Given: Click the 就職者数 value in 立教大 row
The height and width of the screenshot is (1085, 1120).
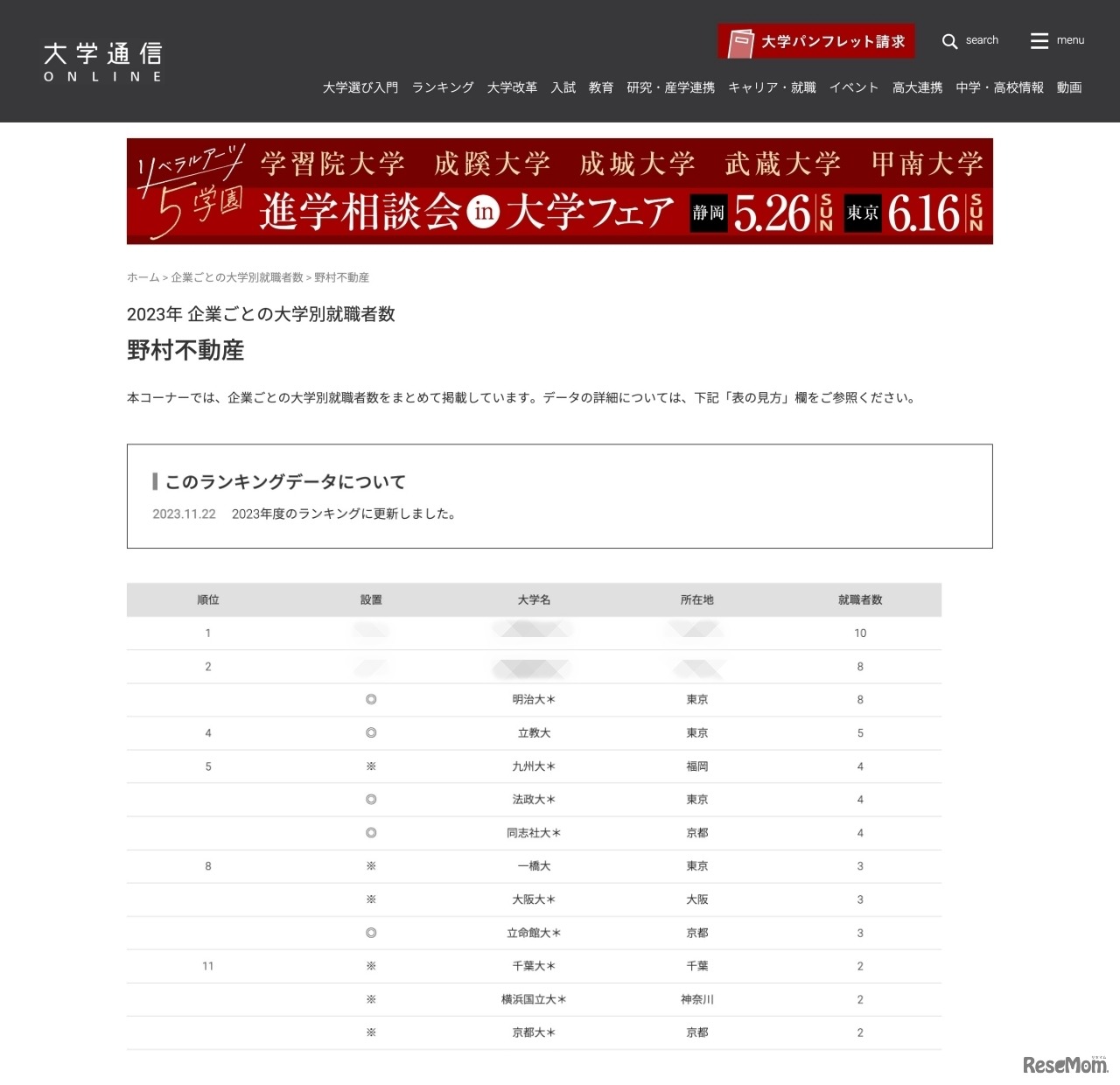Looking at the screenshot, I should click(860, 733).
